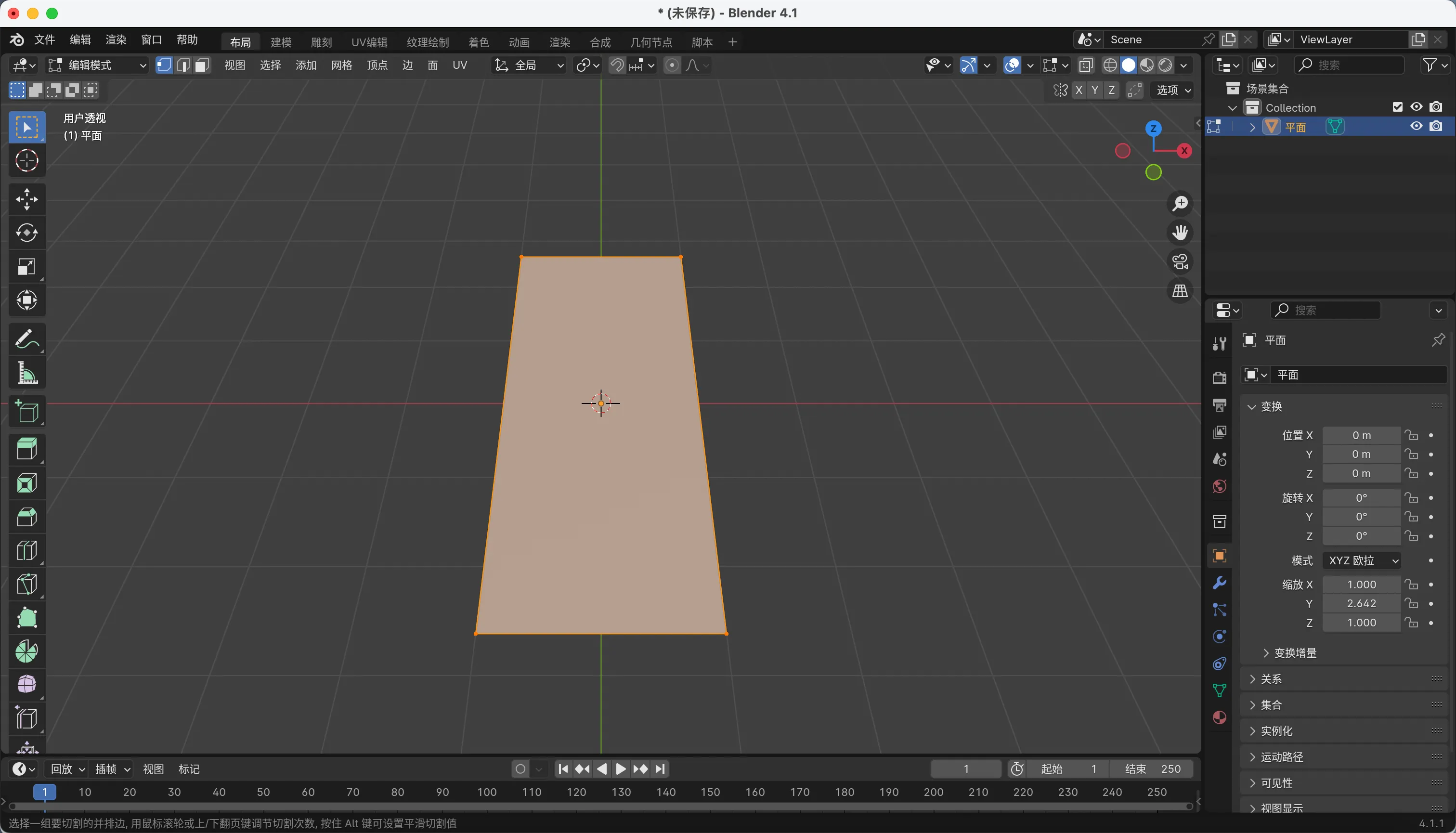Open the Modifiers wrench tab
Screen dimensions: 1456x833
tap(1219, 583)
